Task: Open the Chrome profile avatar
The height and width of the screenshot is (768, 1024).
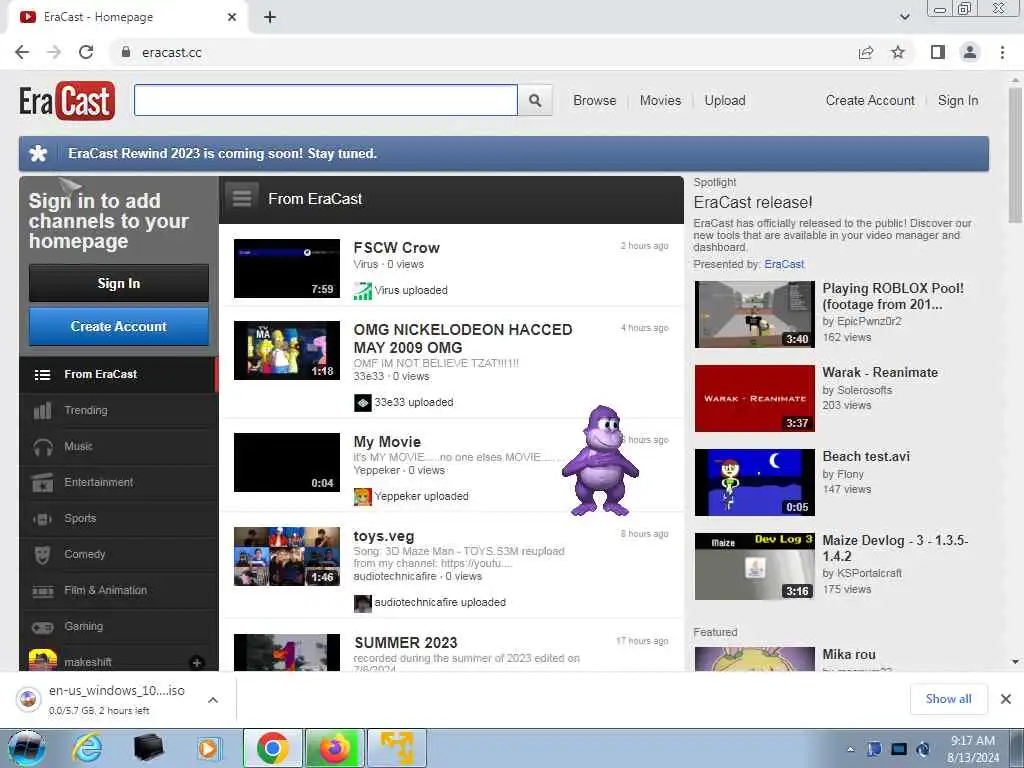Action: click(970, 52)
